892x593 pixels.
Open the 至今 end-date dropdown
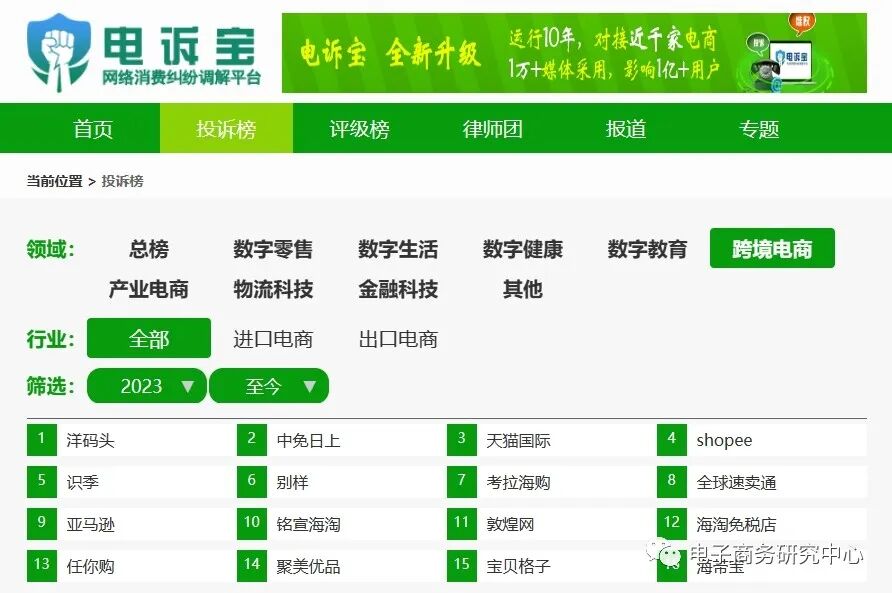(x=268, y=386)
